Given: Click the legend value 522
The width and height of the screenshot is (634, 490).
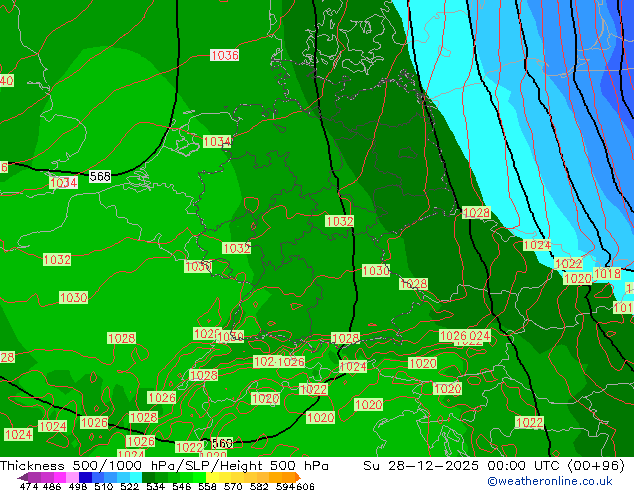Looking at the screenshot, I should (x=129, y=486).
